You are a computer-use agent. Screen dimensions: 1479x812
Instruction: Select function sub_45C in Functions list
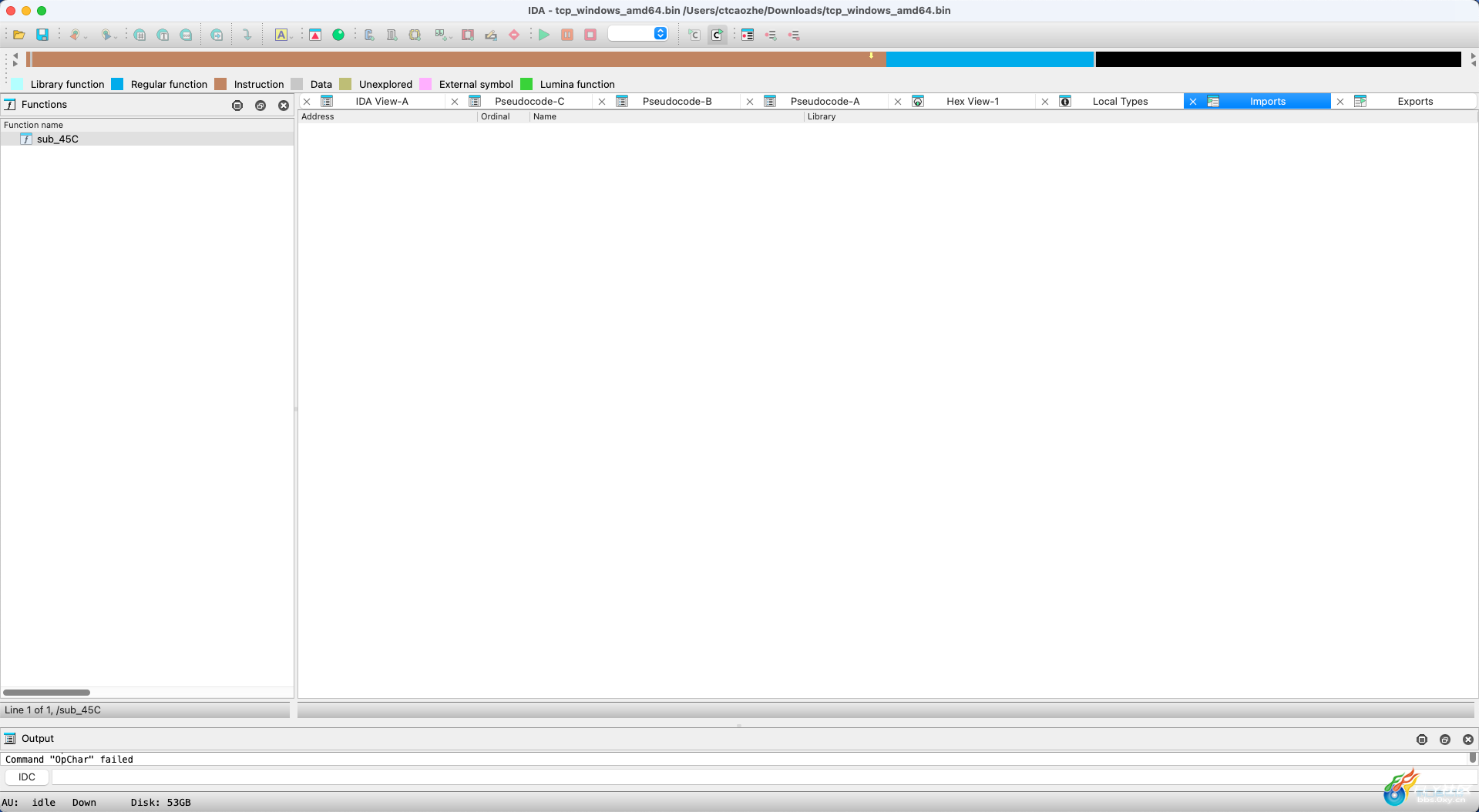[146, 139]
